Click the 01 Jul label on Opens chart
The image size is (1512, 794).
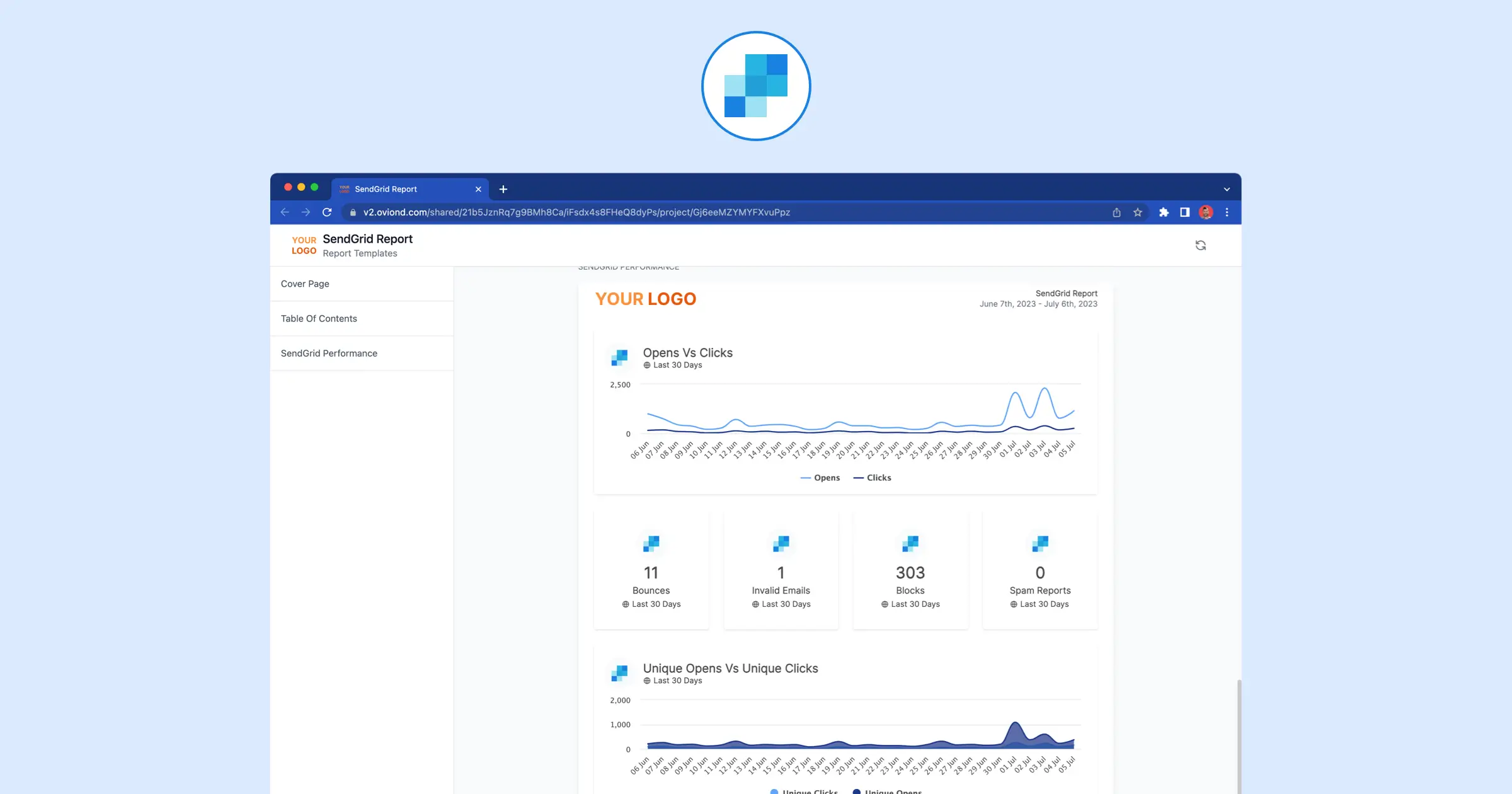(1009, 449)
